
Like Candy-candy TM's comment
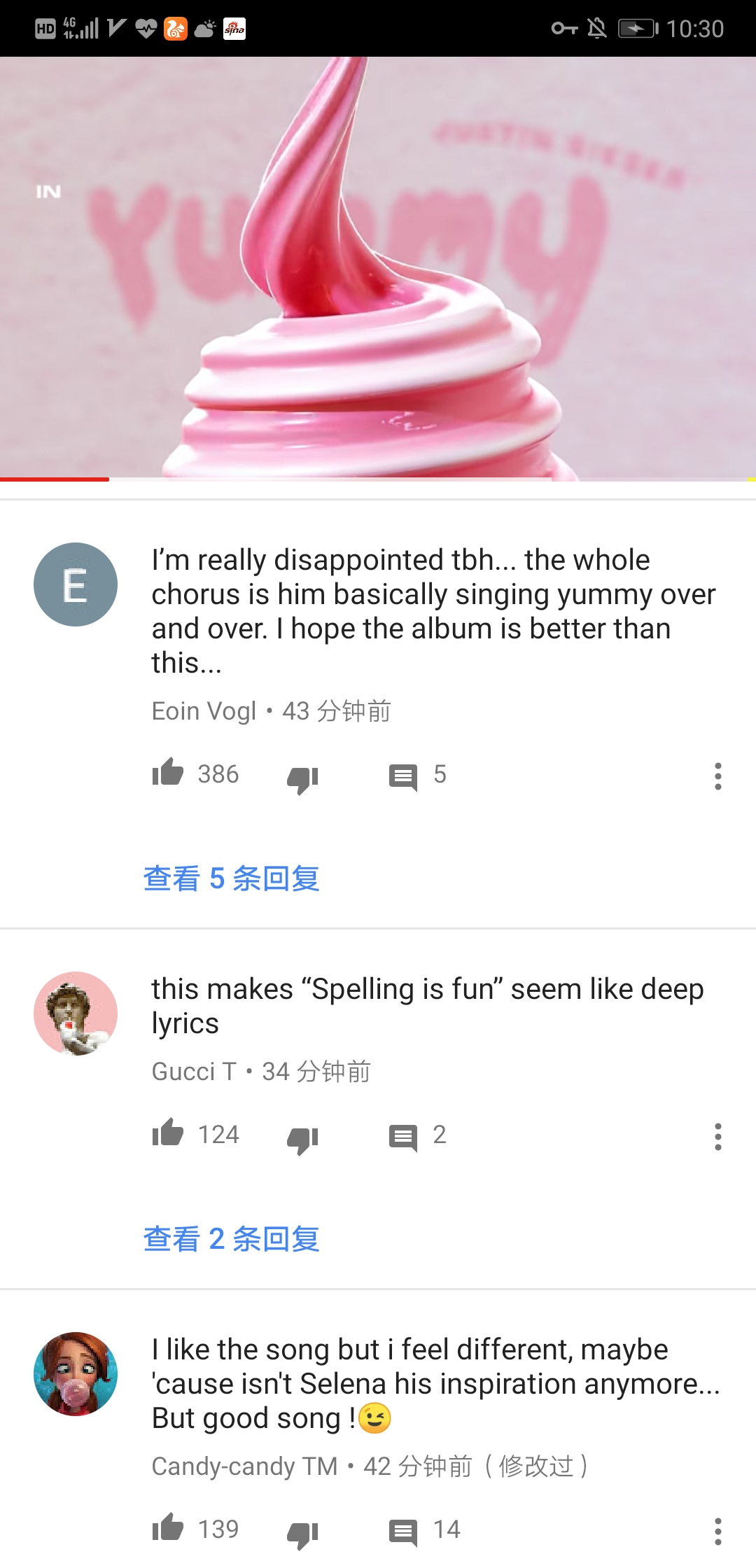coord(168,1528)
